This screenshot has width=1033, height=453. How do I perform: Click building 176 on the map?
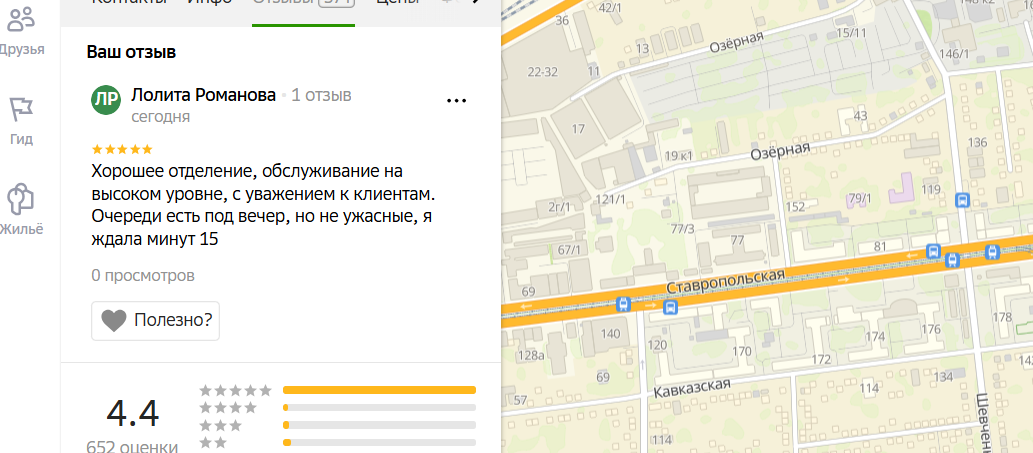[x=931, y=329]
